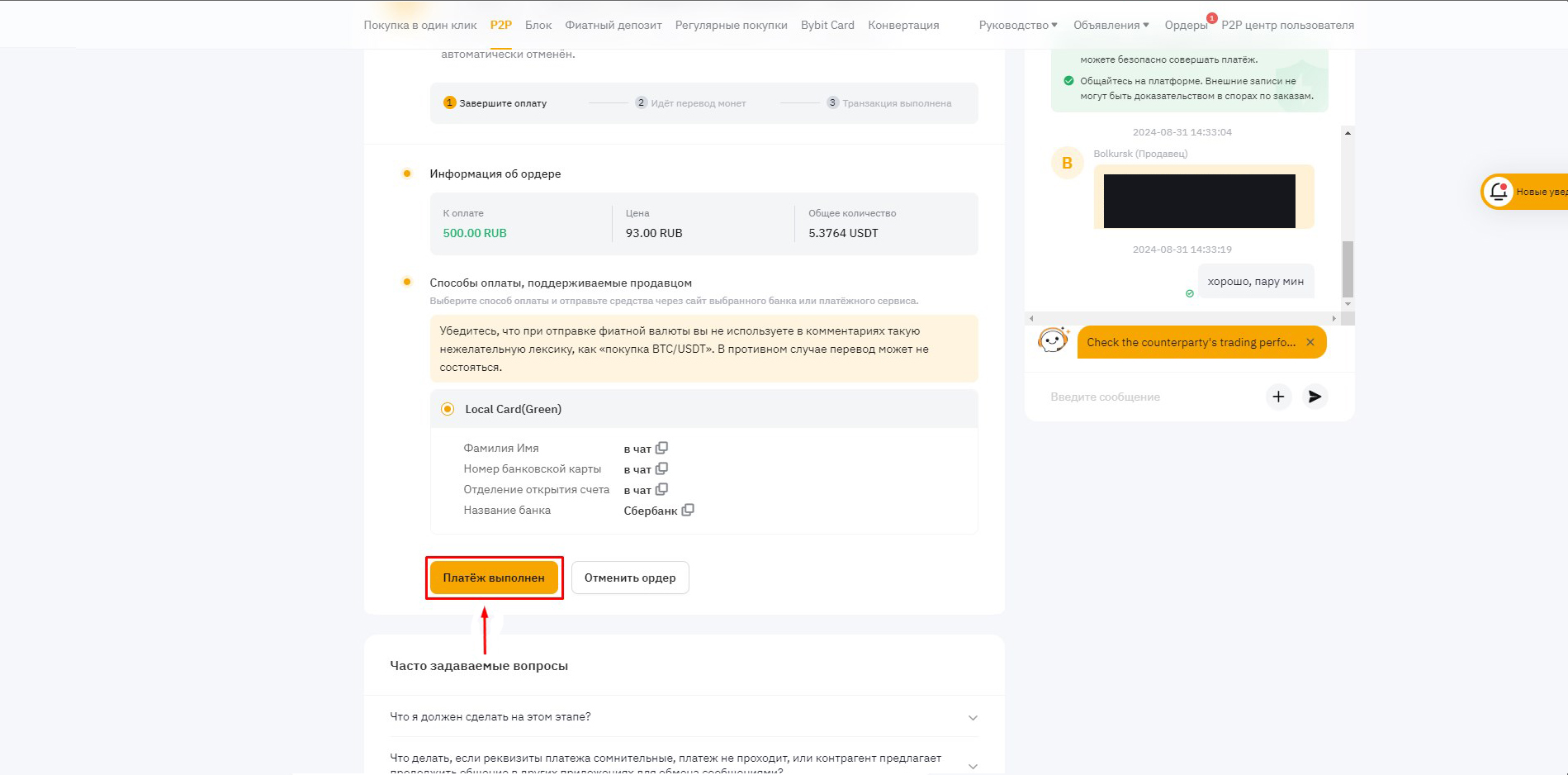
Task: Click step 3 Транзакция выполнена
Action: pos(889,103)
